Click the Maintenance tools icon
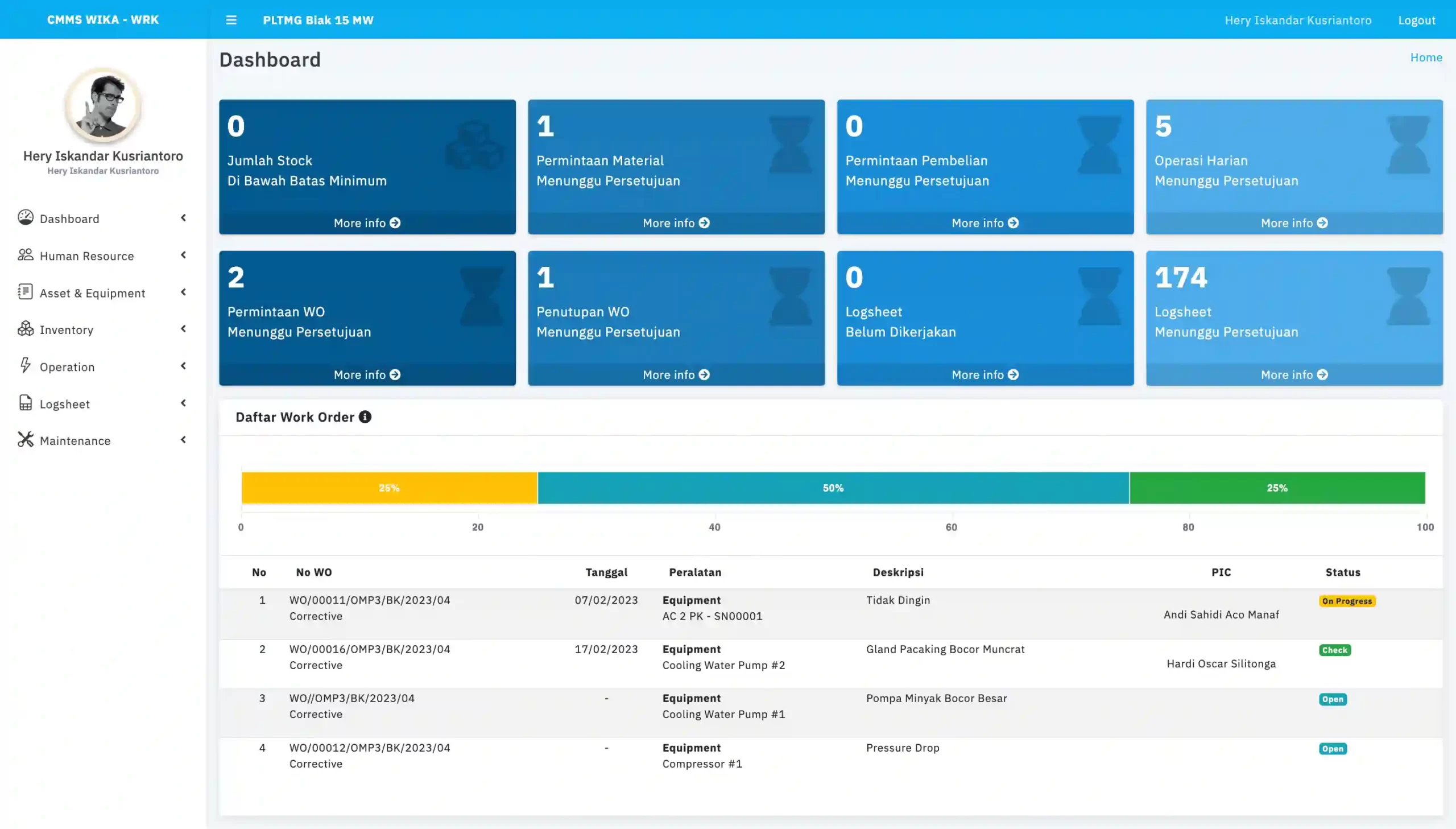 click(25, 440)
